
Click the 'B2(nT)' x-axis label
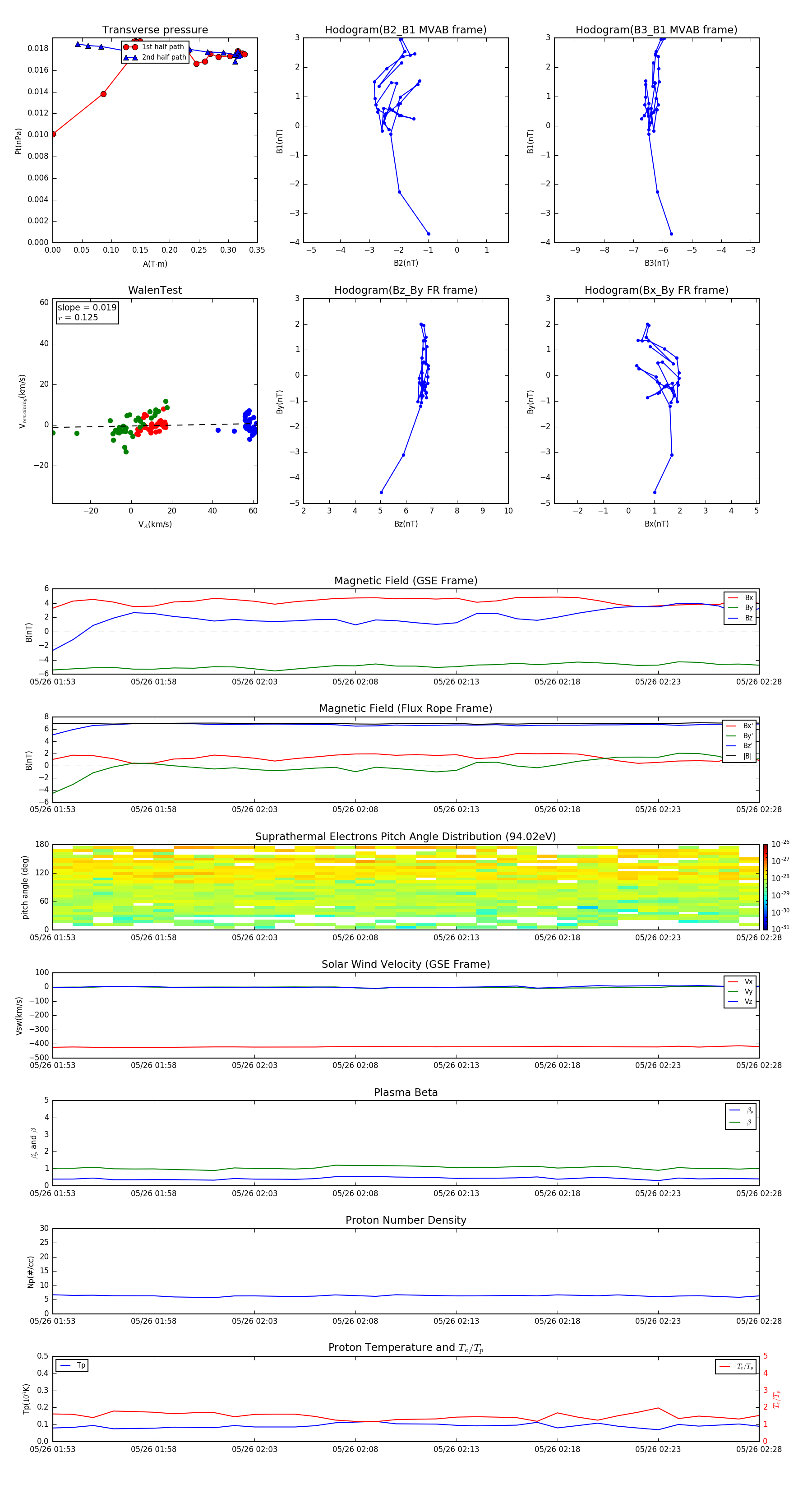(406, 263)
